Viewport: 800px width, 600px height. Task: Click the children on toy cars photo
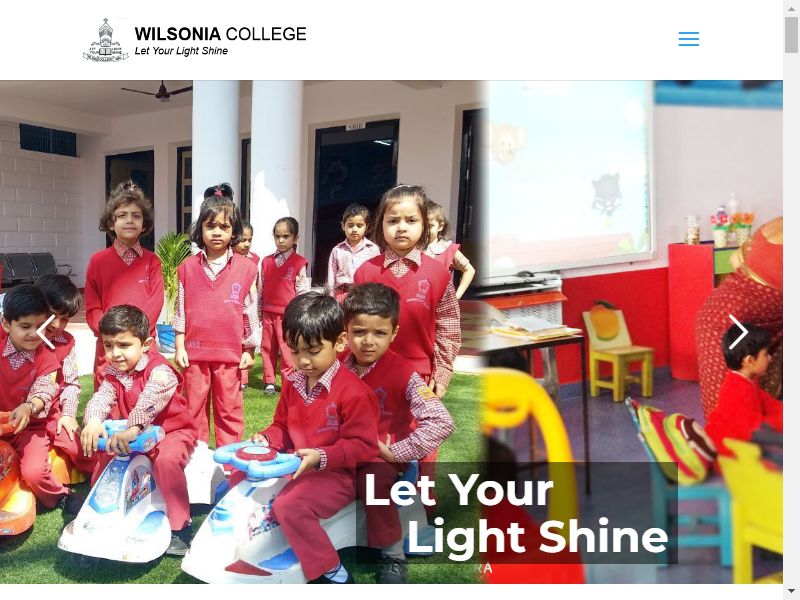240,332
